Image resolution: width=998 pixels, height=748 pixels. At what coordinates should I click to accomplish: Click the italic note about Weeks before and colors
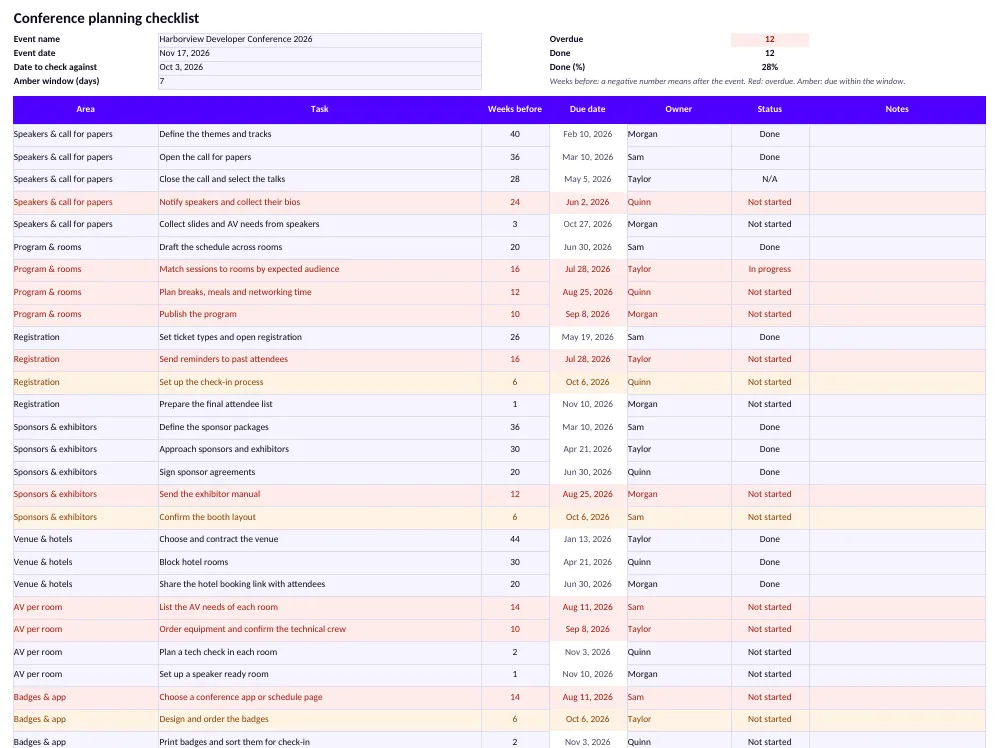tap(727, 81)
